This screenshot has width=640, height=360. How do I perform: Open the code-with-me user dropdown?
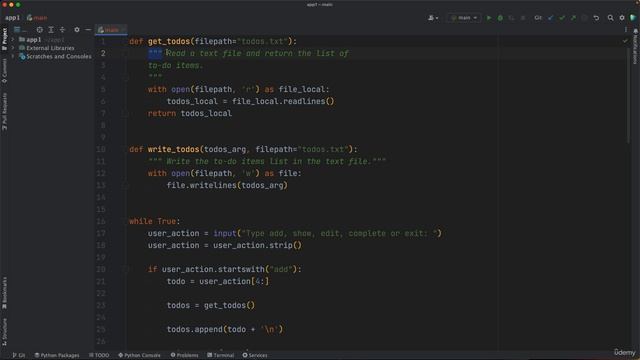click(433, 18)
